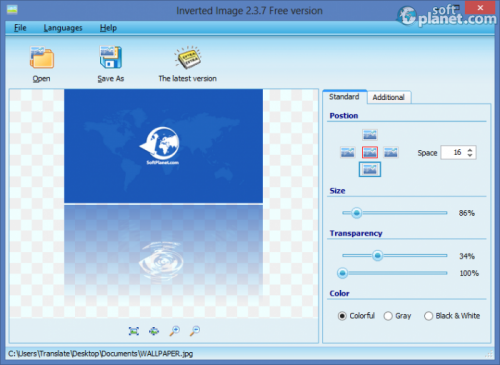Screen dimensions: 500x365
Task: Click the second Transparency slider at 100%
Action: pyautogui.click(x=342, y=273)
